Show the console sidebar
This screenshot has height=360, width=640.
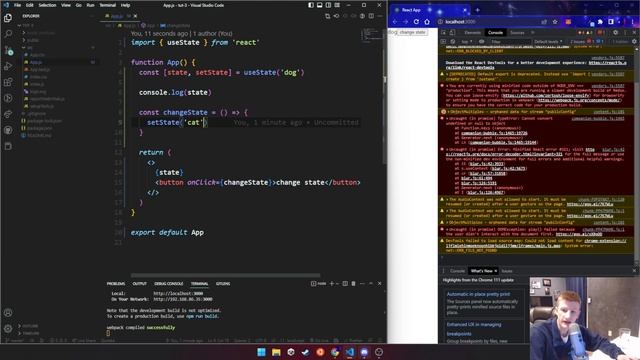tap(444, 42)
